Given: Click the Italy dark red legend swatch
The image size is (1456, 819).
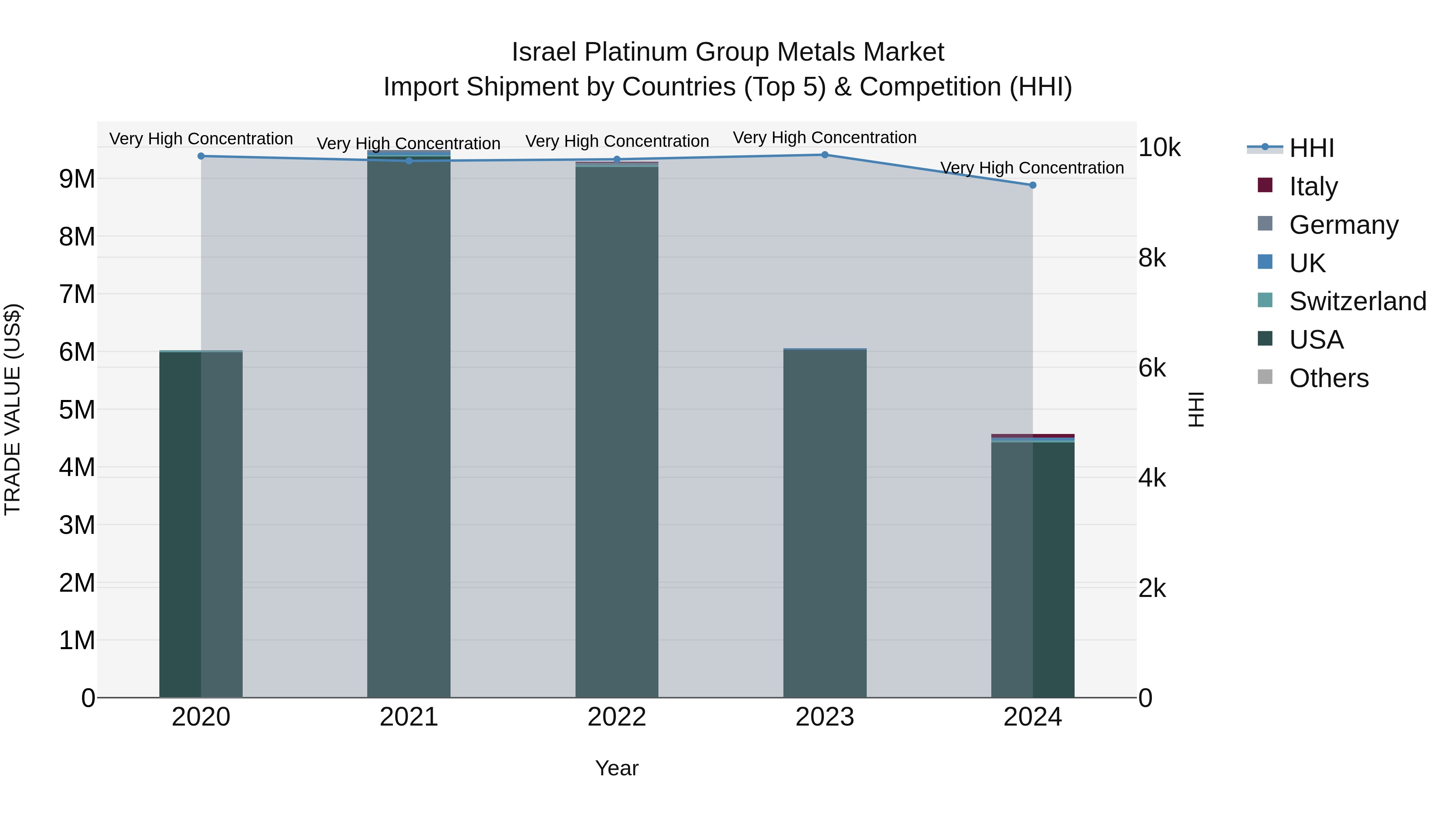Looking at the screenshot, I should tap(1265, 185).
